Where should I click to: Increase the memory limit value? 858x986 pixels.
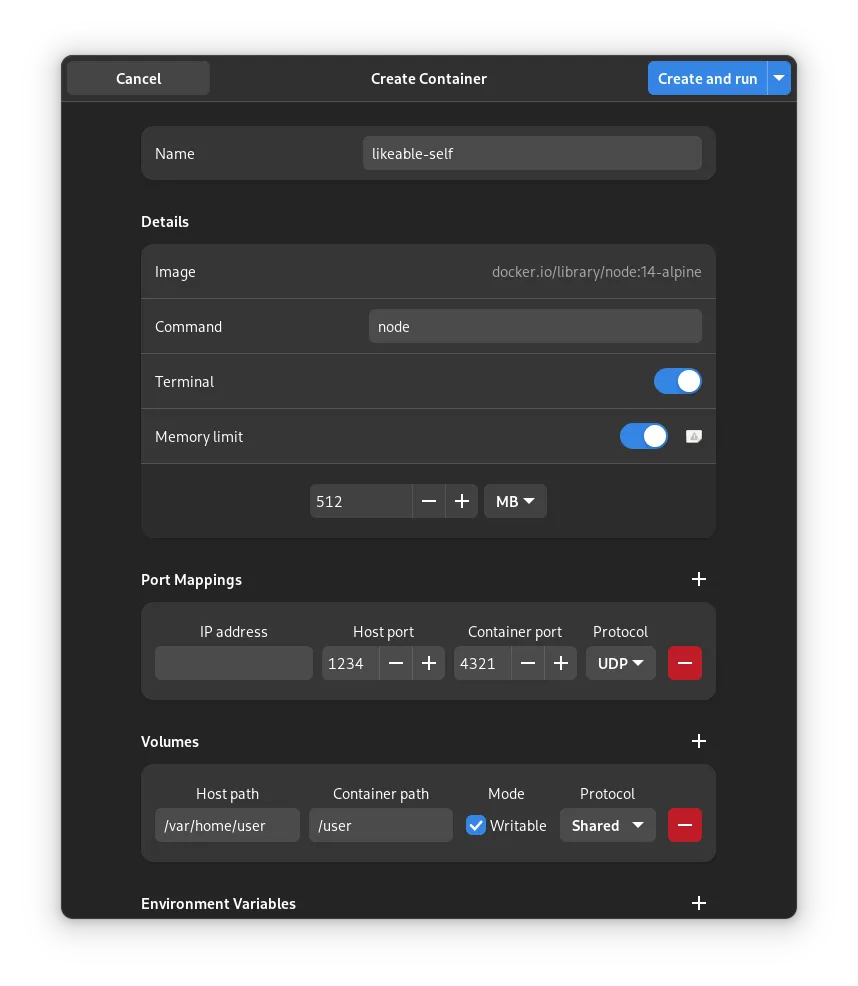[461, 501]
